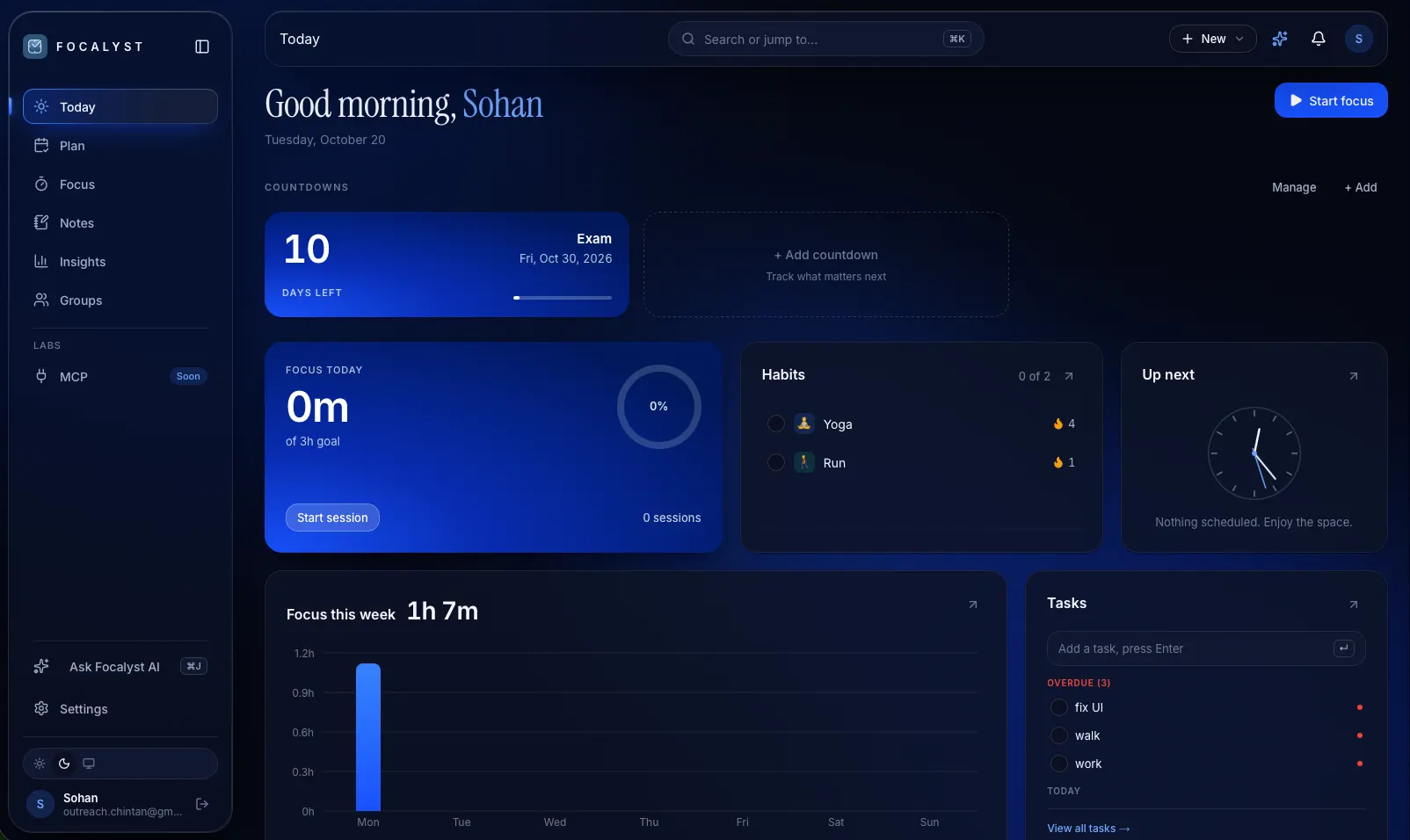Check off the Run habit
Viewport: 1410px width, 840px height.
[776, 462]
